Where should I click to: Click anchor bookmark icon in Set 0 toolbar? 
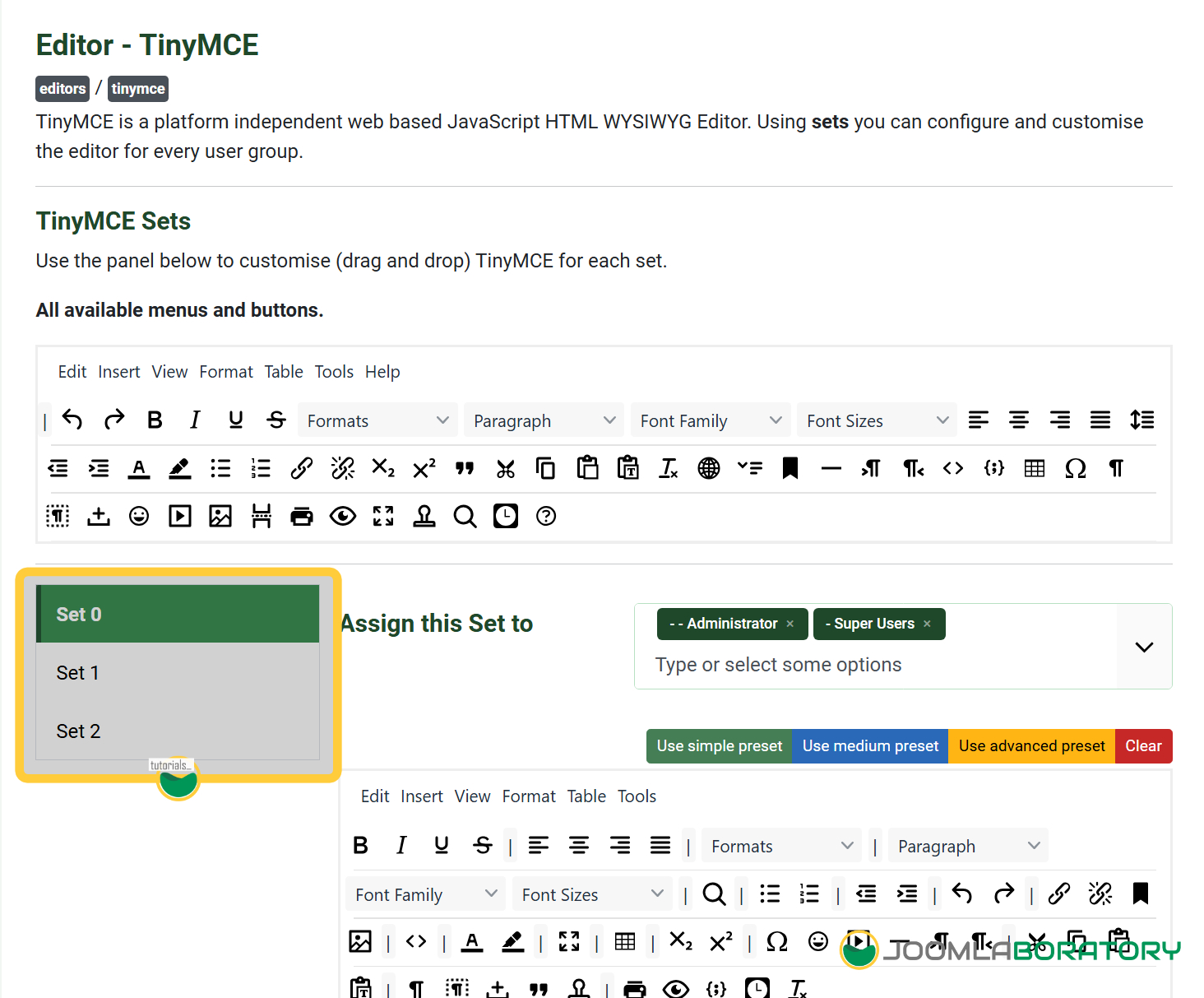pyautogui.click(x=1141, y=894)
